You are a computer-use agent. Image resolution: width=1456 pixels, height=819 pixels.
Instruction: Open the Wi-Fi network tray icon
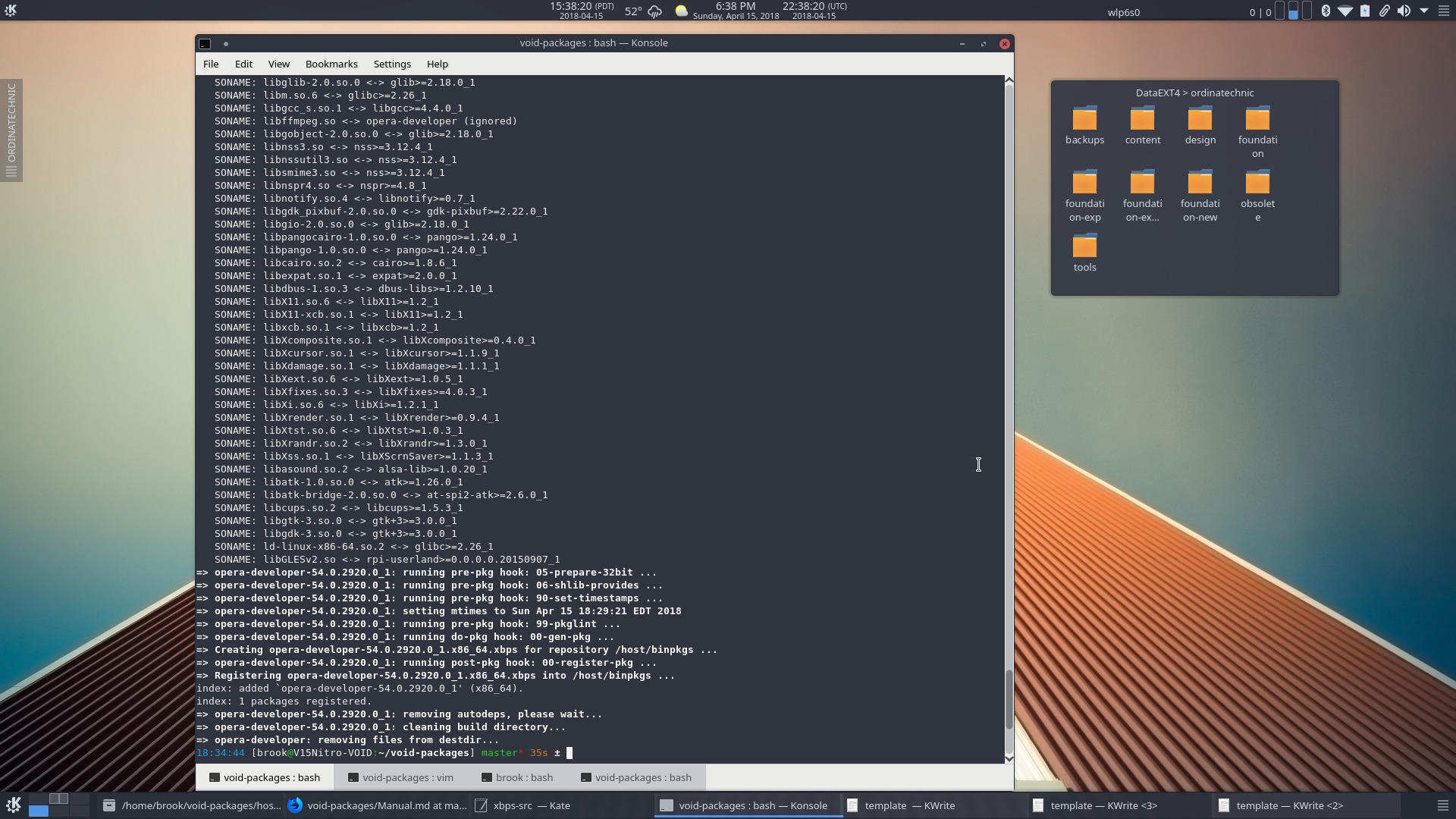click(x=1345, y=11)
